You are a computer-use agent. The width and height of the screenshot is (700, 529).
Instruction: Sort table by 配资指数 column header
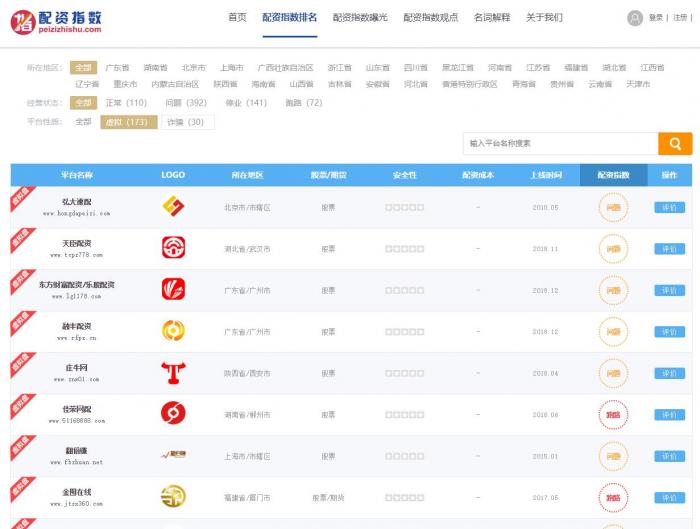613,175
